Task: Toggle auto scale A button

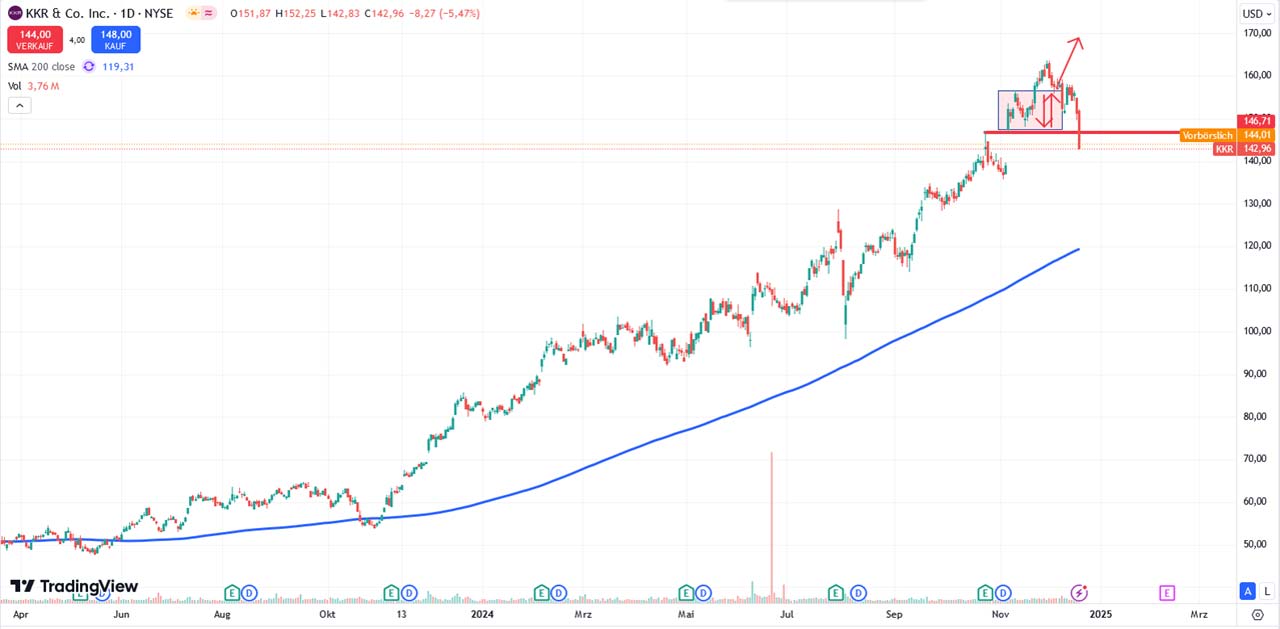Action: (1247, 591)
